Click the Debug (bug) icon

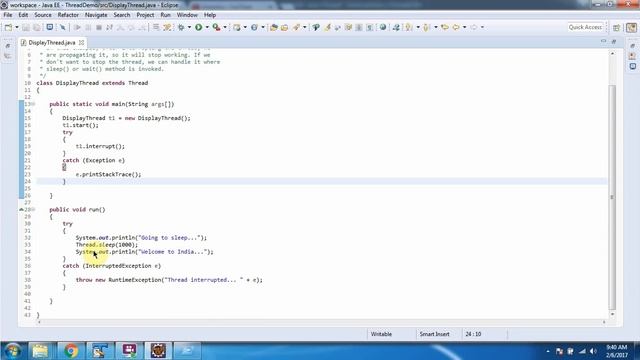(181, 27)
